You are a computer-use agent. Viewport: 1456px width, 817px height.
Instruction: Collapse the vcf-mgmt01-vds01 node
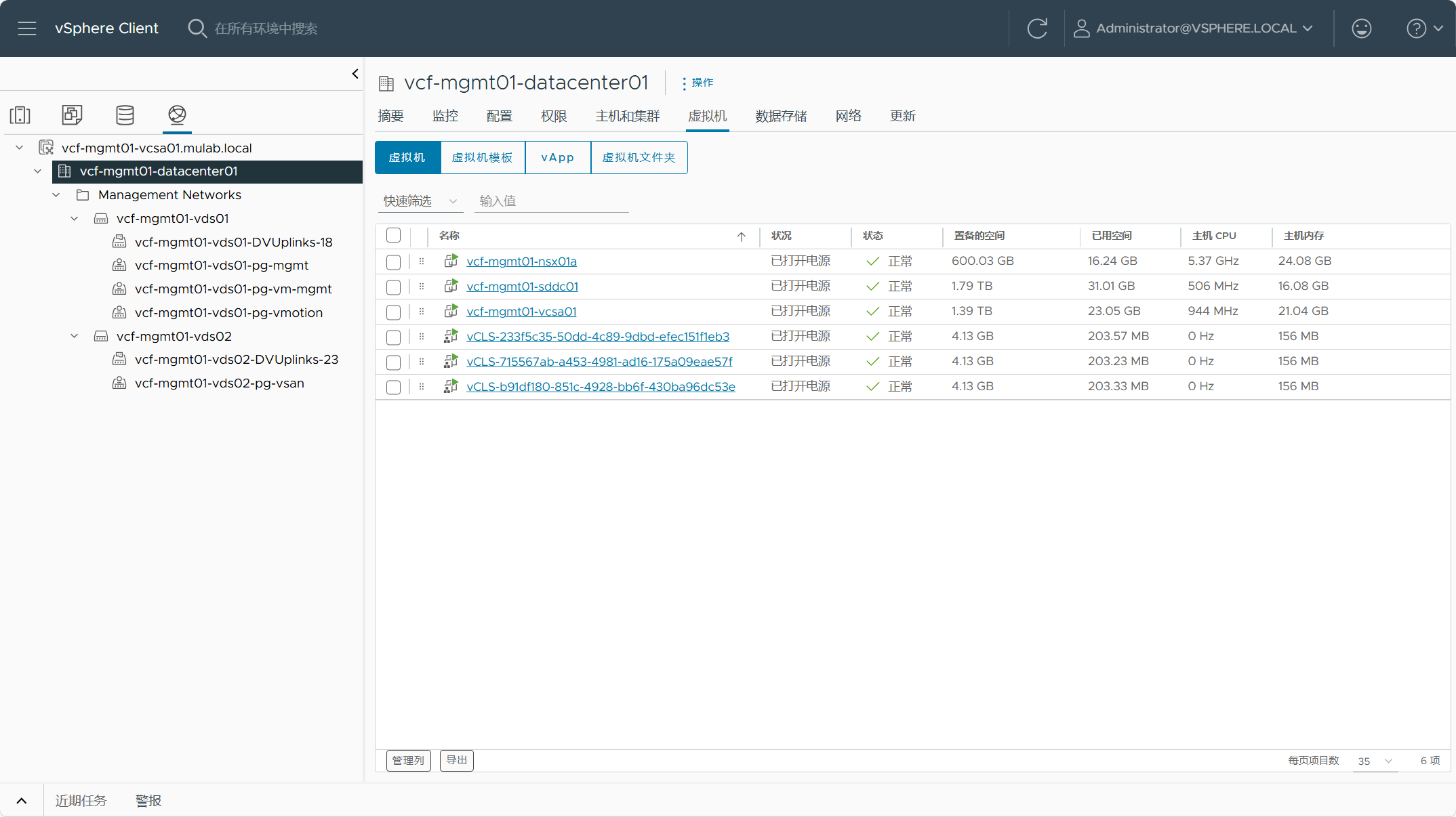click(x=75, y=219)
